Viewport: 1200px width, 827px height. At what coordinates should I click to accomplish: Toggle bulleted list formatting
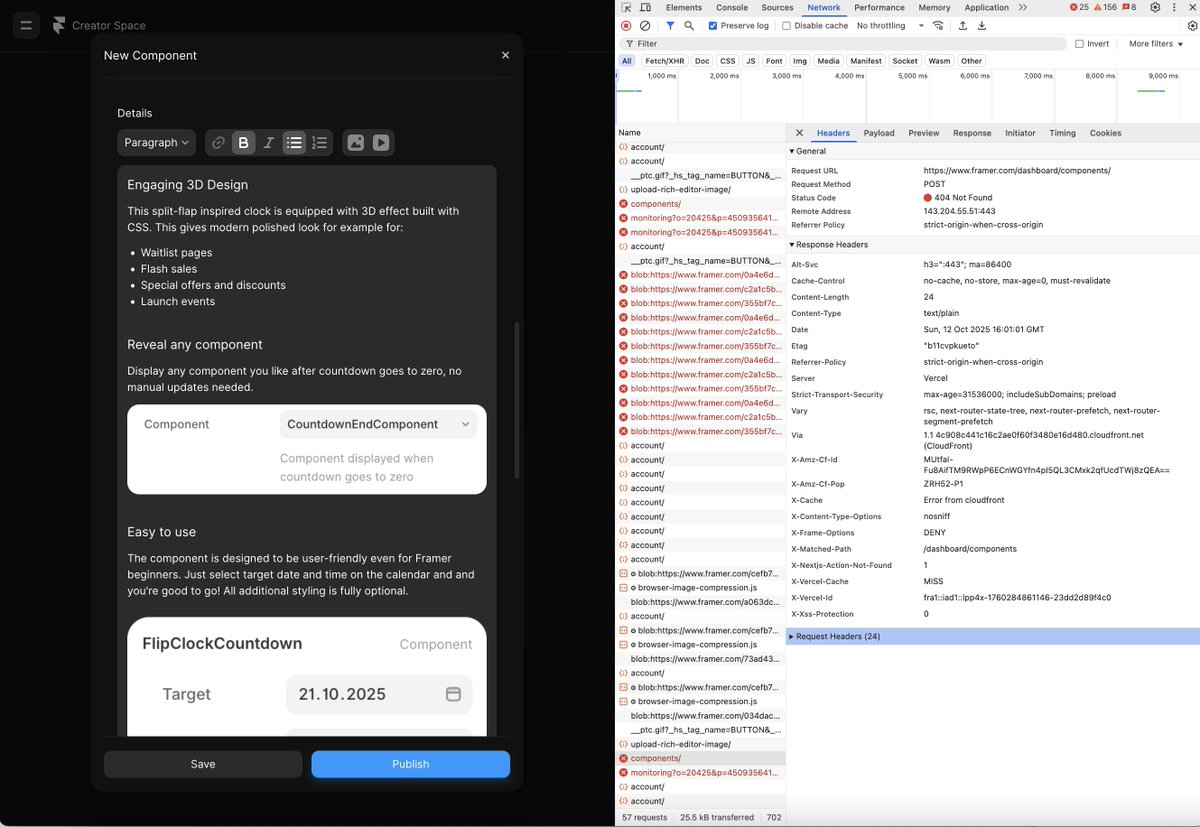point(294,143)
